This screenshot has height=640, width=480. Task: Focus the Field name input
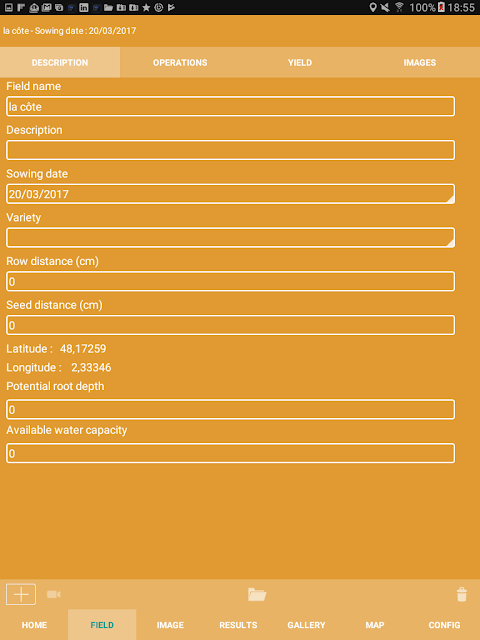230,107
